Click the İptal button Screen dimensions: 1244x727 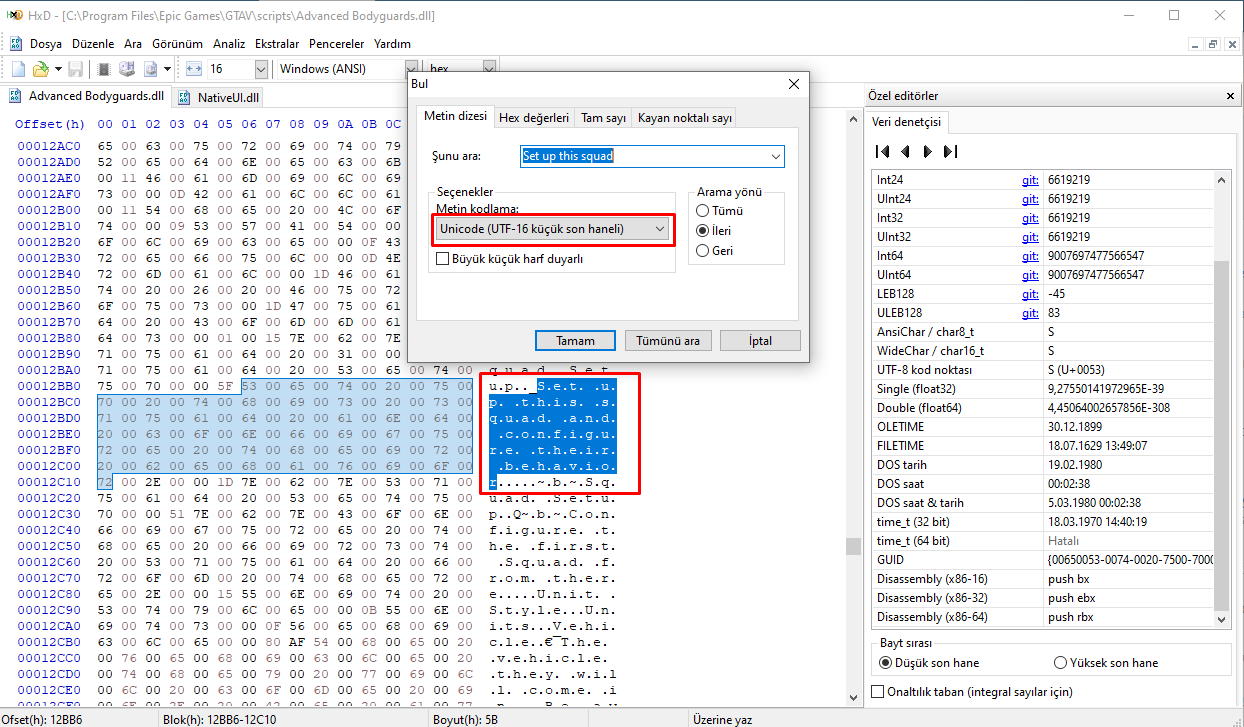[x=760, y=341]
